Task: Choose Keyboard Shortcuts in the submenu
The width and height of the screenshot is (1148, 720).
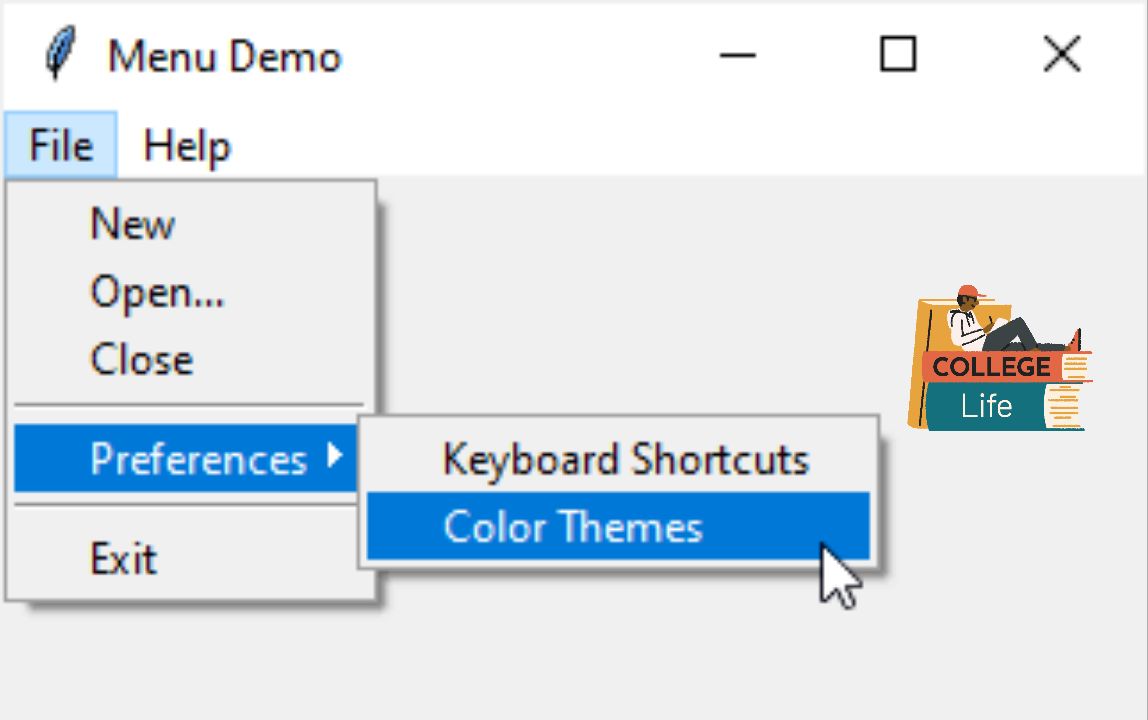Action: coord(625,460)
